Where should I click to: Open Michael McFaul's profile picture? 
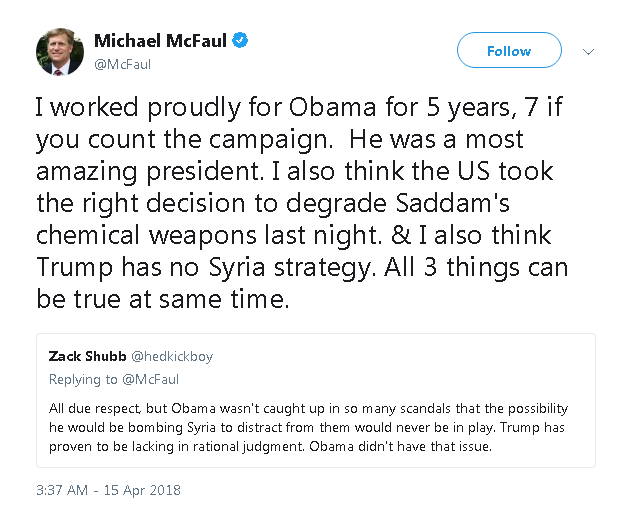[x=60, y=52]
